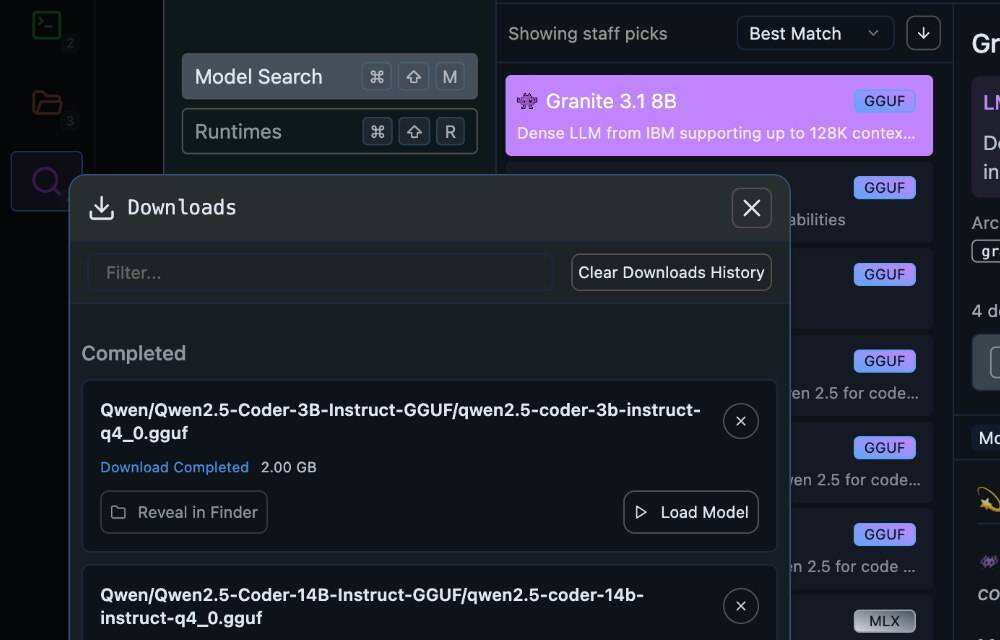
Task: Click GGUF badge on Granite 3.1 8B
Action: (x=884, y=101)
